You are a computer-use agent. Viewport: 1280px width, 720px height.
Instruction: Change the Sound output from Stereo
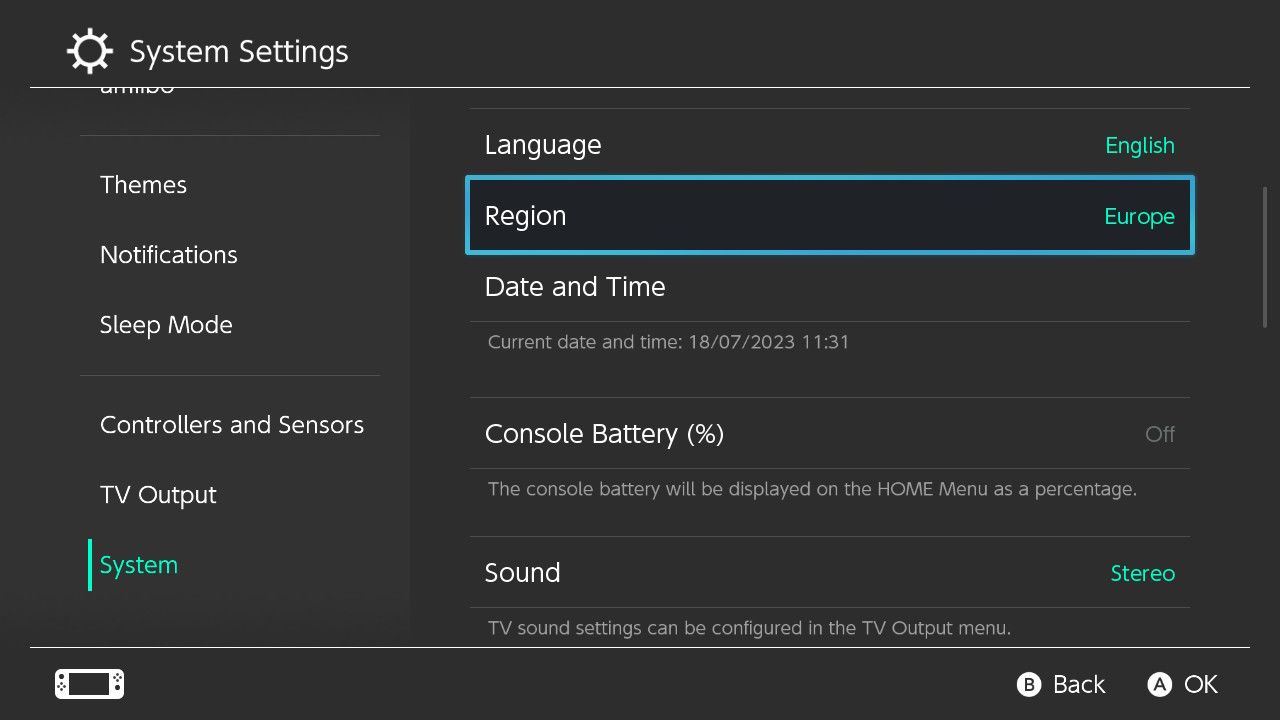pos(829,573)
